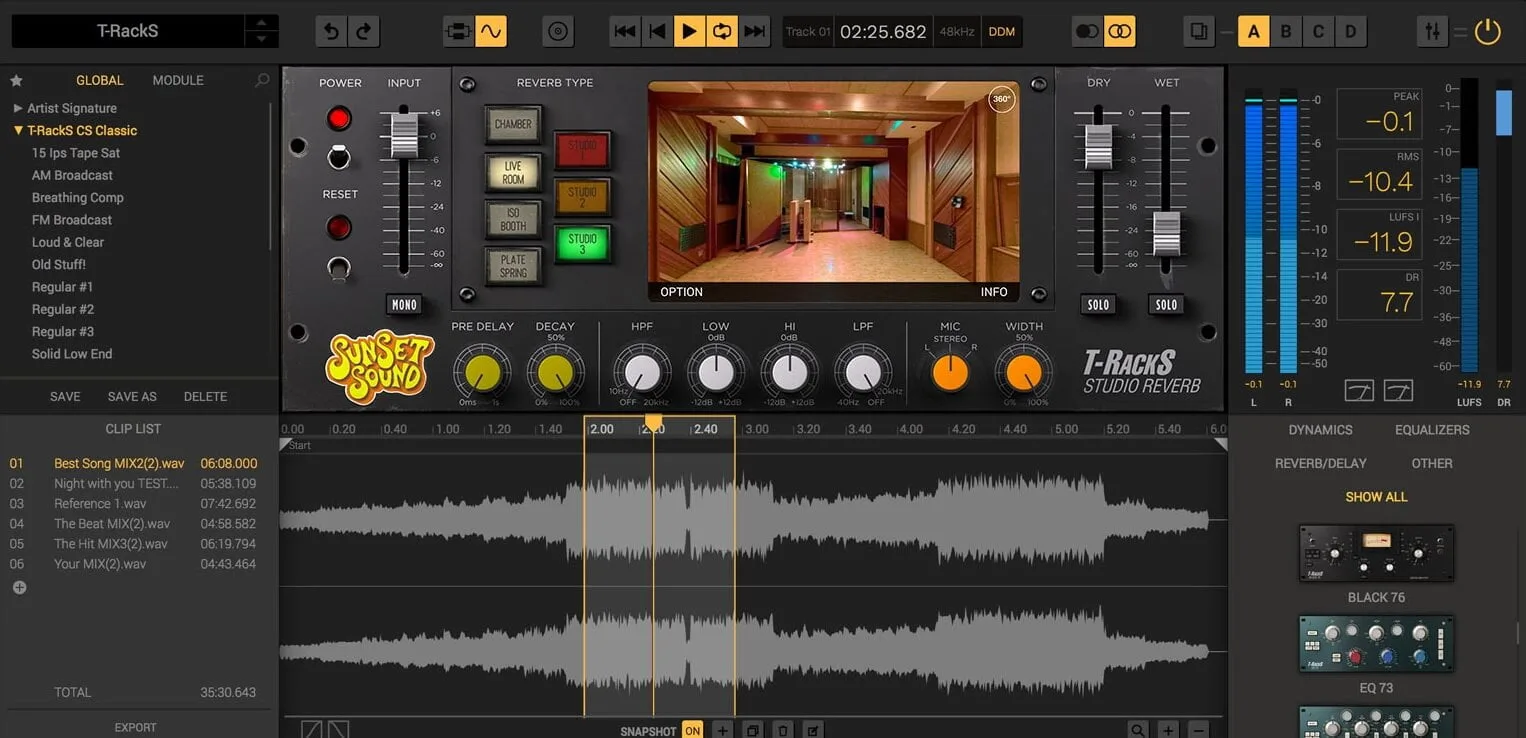The width and height of the screenshot is (1526, 738).
Task: Skip to next track with fast-forward icon
Action: point(754,31)
